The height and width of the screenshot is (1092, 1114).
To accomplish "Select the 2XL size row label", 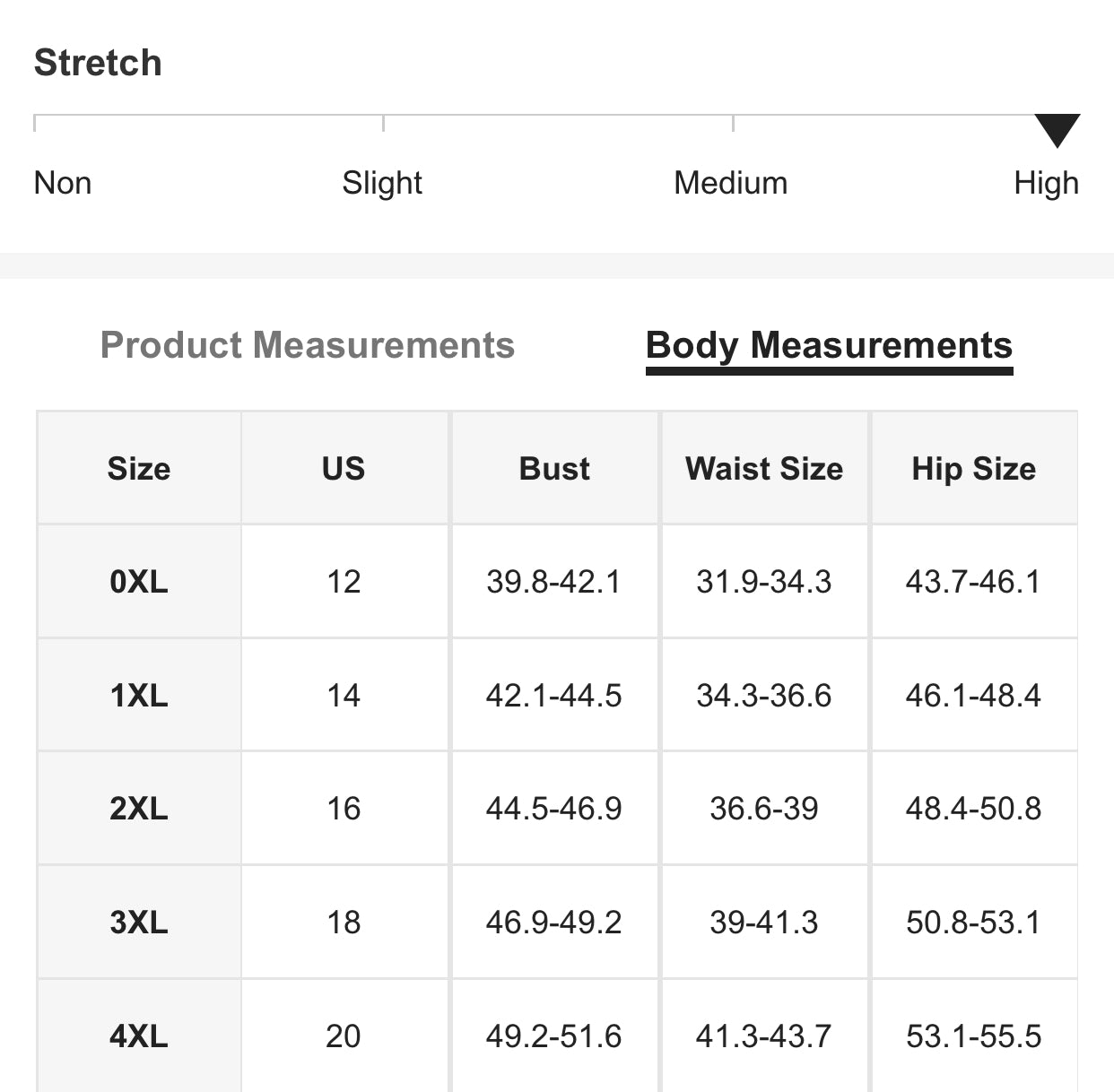I will tap(139, 809).
